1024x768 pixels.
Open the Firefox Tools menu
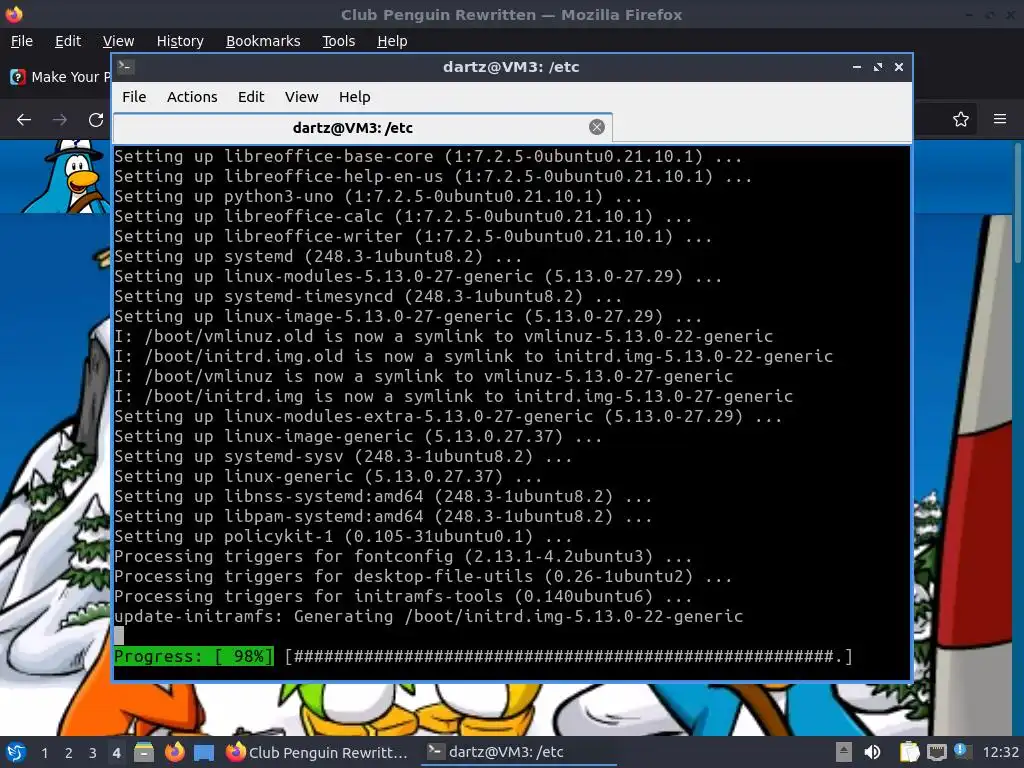[338, 41]
